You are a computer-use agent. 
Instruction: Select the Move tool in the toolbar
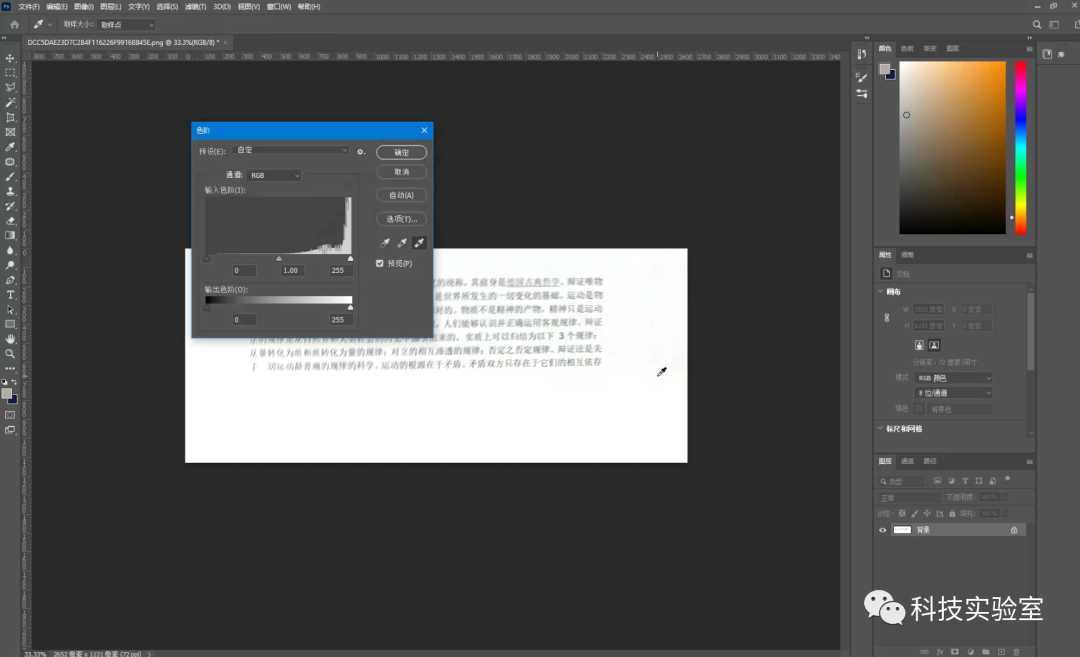(x=10, y=58)
